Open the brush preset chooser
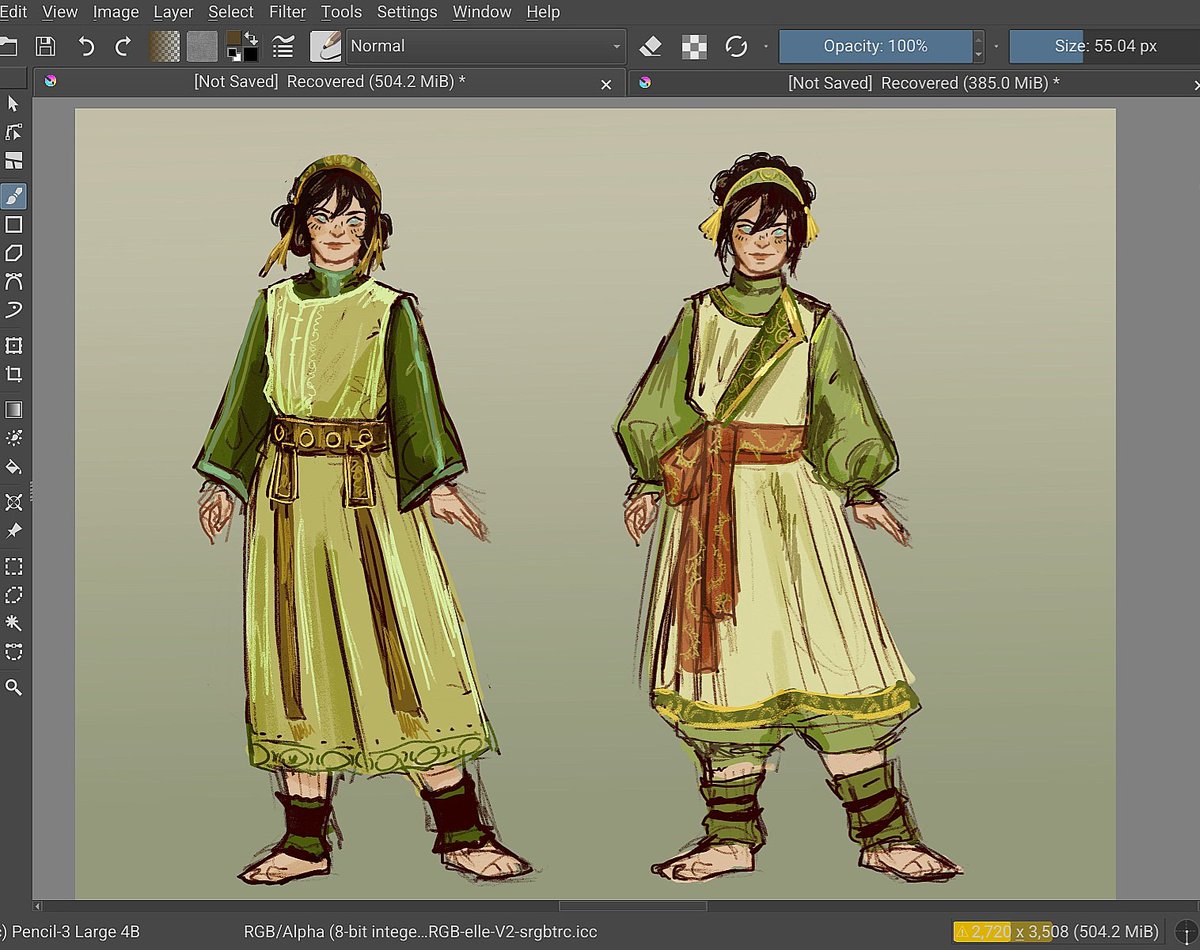The height and width of the screenshot is (950, 1200). pyautogui.click(x=325, y=46)
